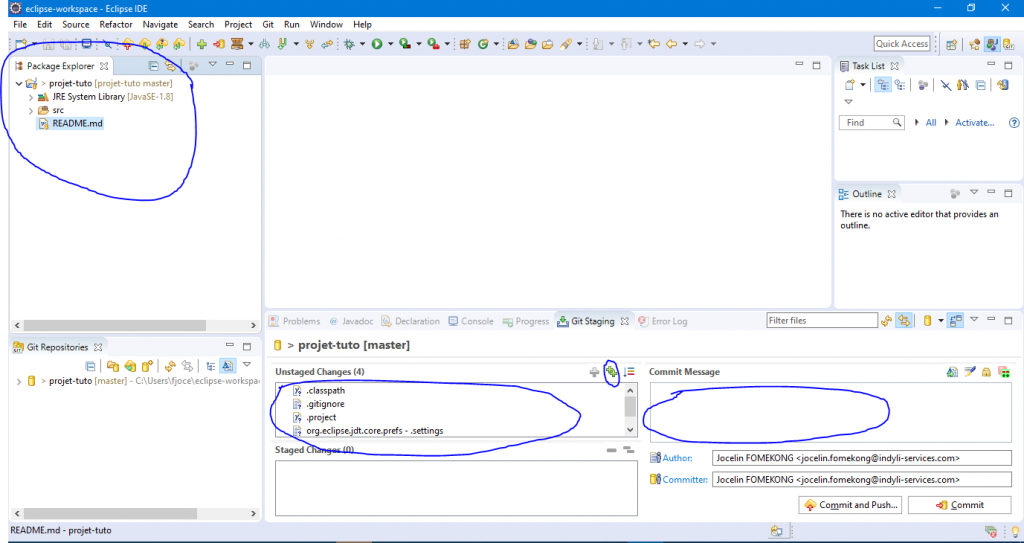The image size is (1024, 543).
Task: Toggle Add Signed-off-by icon
Action: coord(970,372)
